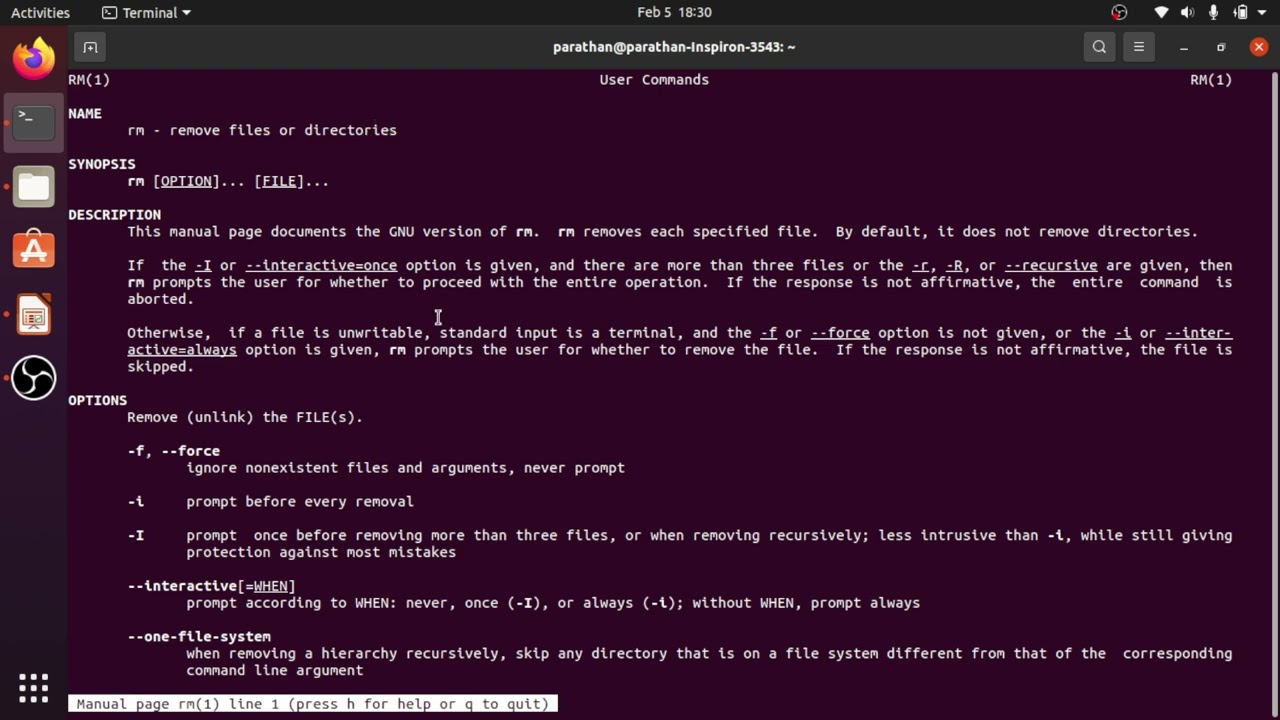The width and height of the screenshot is (1280, 720).
Task: Click the 'Manual page rm(1) line 1' status line
Action: (x=313, y=704)
